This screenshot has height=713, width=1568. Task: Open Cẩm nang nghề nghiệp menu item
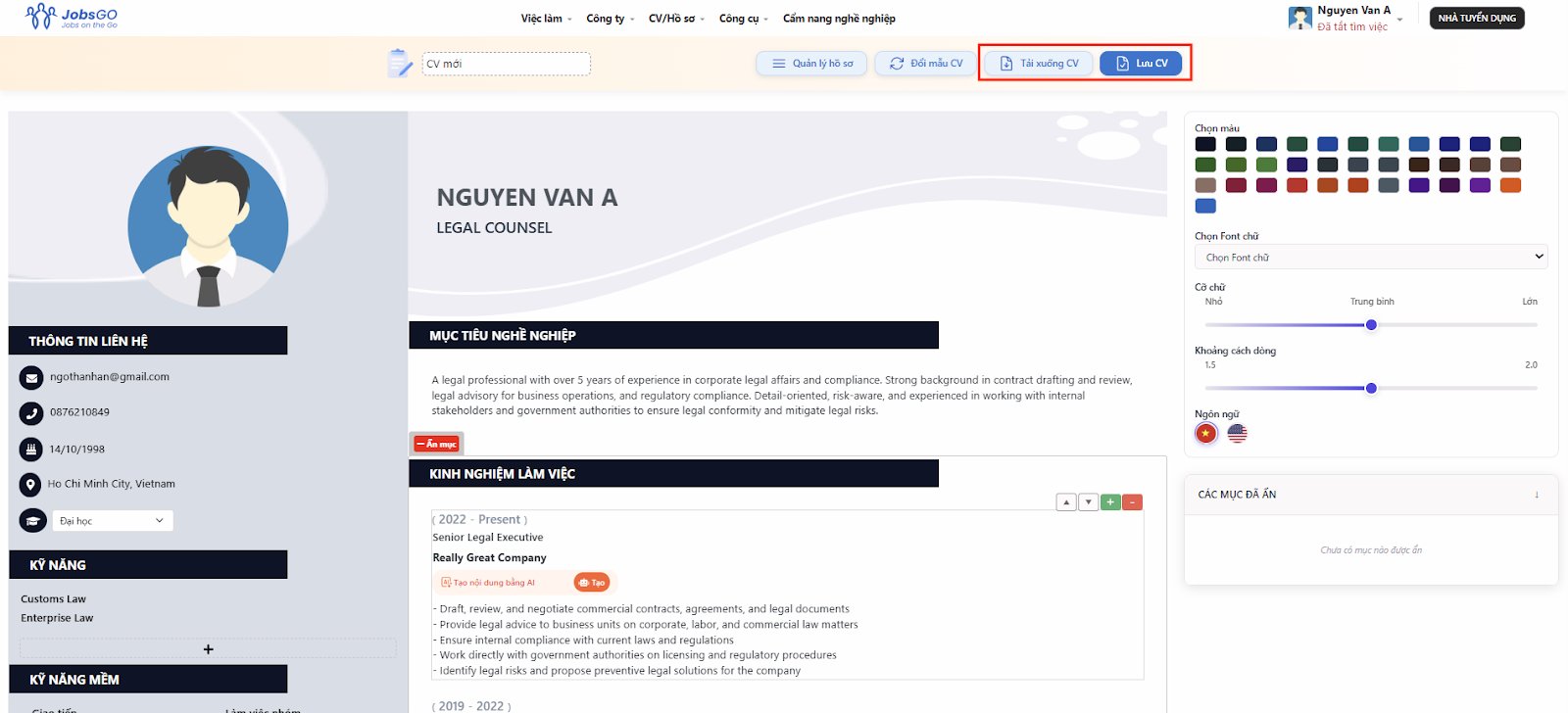pos(839,19)
